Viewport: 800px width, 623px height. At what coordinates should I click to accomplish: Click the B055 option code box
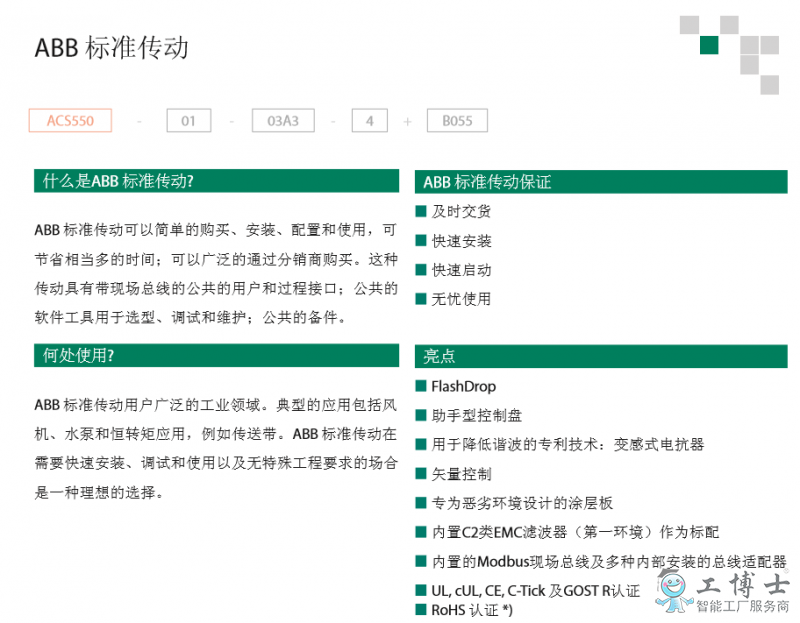[x=457, y=120]
